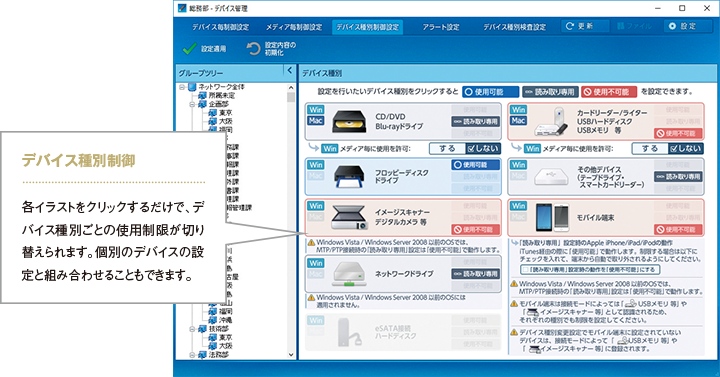720x377 pixels.
Task: Open the デバイス毎制御設定 tab
Action: point(220,27)
